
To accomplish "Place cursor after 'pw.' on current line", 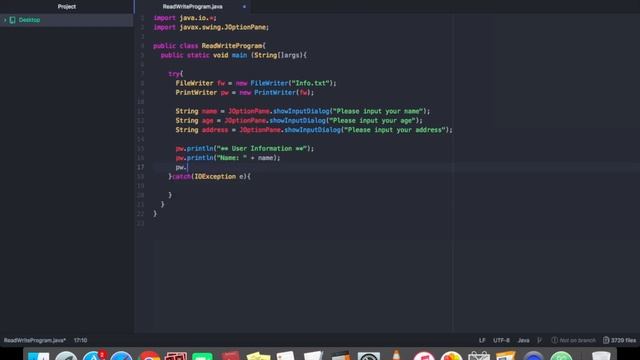I will tap(187, 167).
